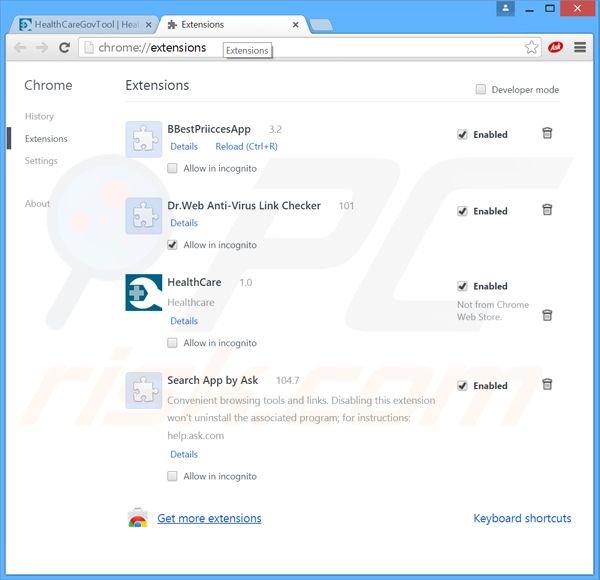Allow Search App by Ask in incognito
The width and height of the screenshot is (600, 580).
(x=172, y=476)
